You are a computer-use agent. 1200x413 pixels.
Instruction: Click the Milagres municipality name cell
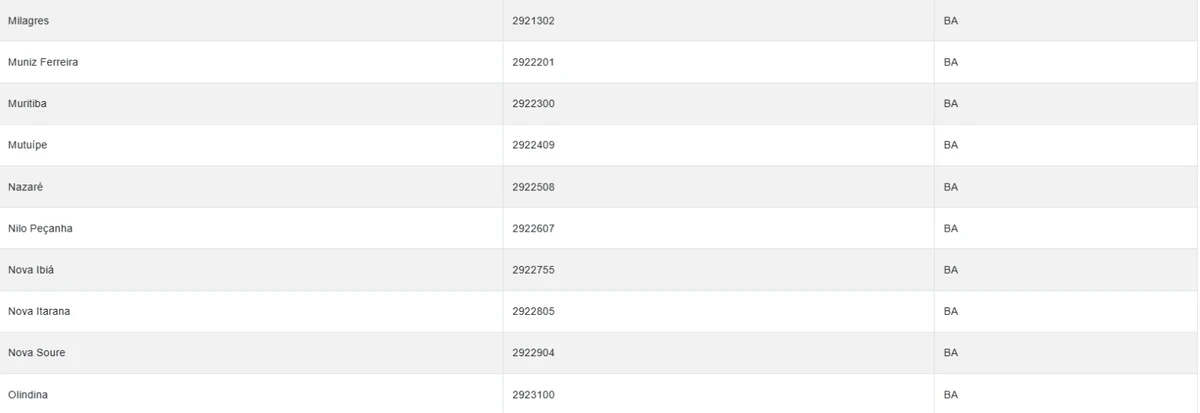(29, 21)
